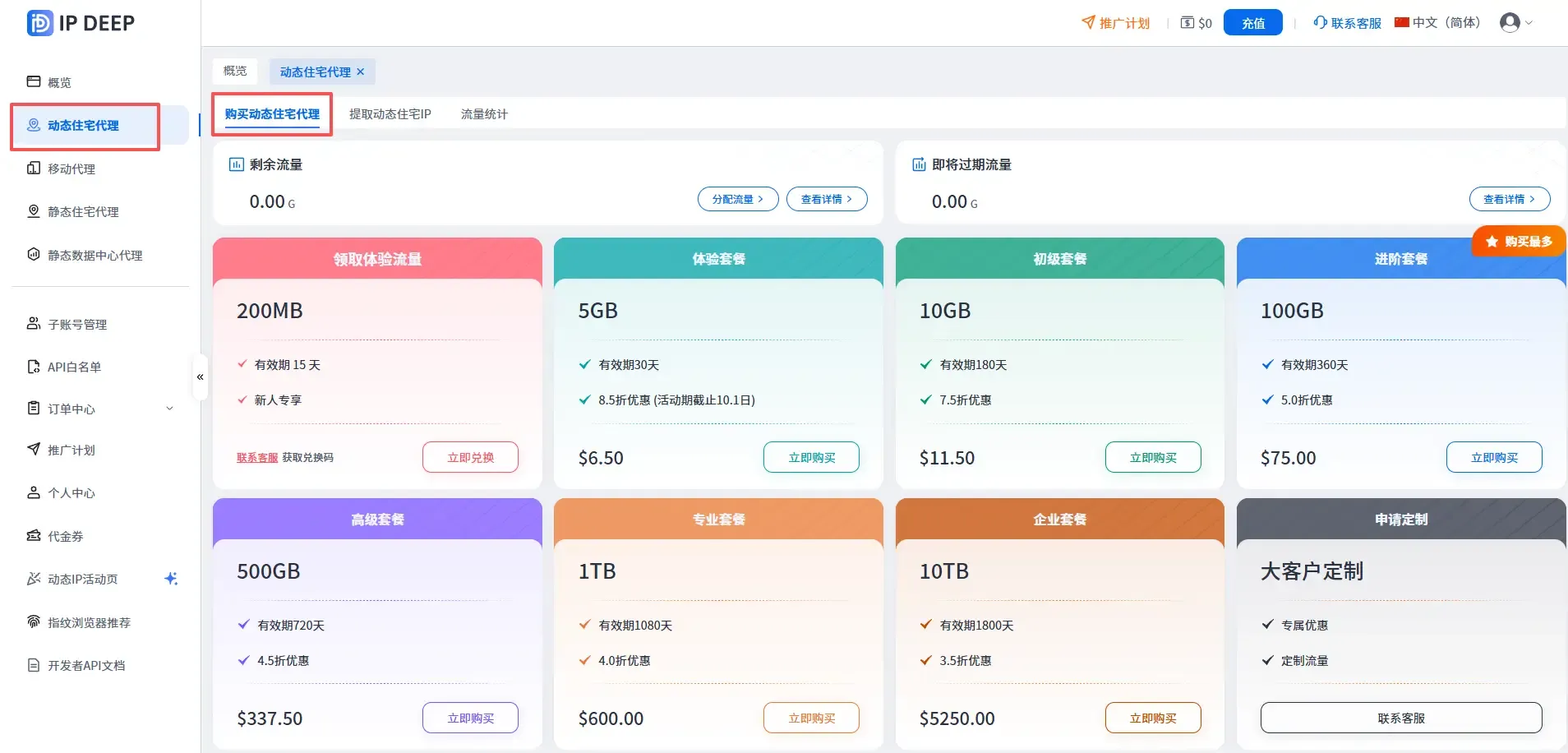Open 静态住宅代理 in the sidebar
This screenshot has width=1568, height=753.
[x=83, y=211]
